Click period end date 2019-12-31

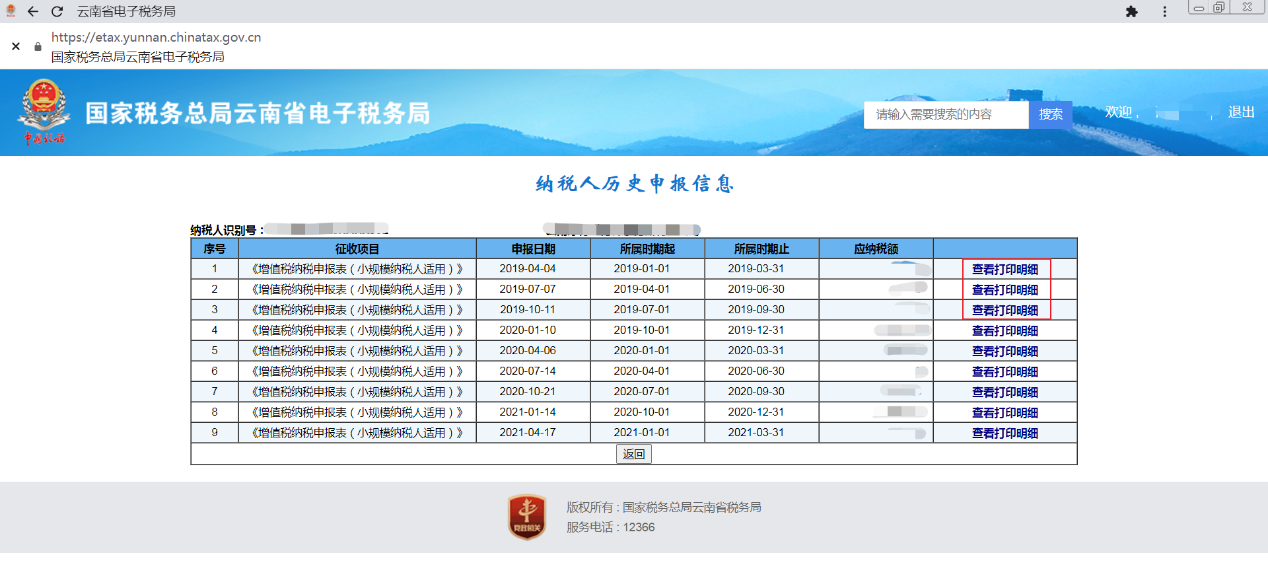756,330
